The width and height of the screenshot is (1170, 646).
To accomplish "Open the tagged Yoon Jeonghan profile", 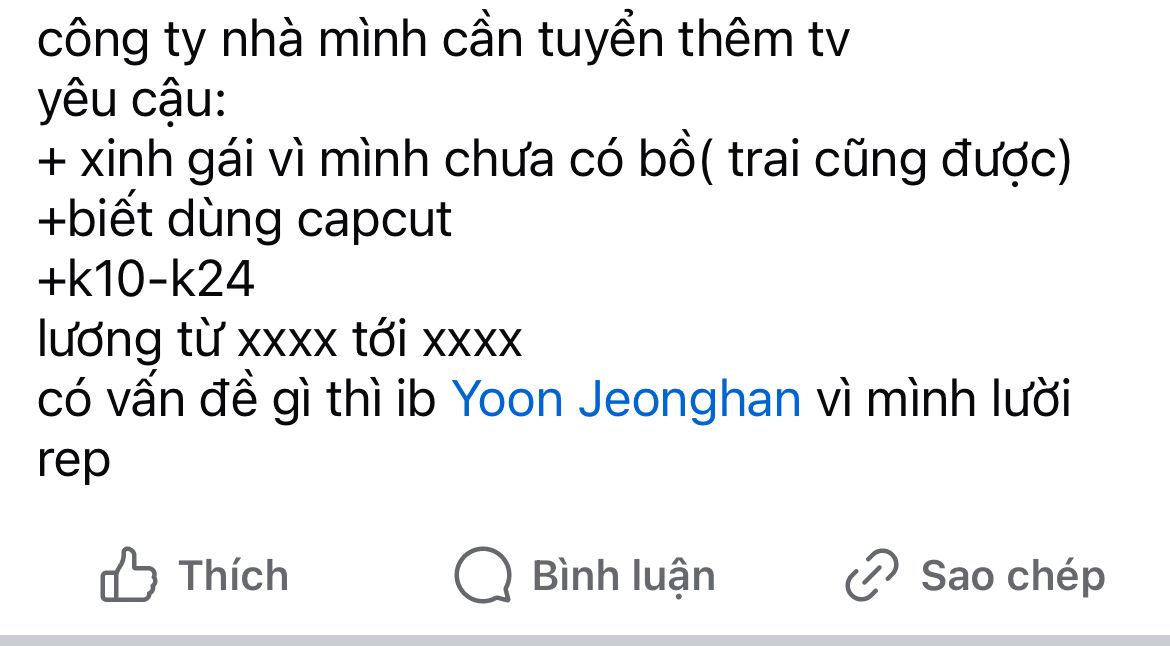I will click(626, 399).
